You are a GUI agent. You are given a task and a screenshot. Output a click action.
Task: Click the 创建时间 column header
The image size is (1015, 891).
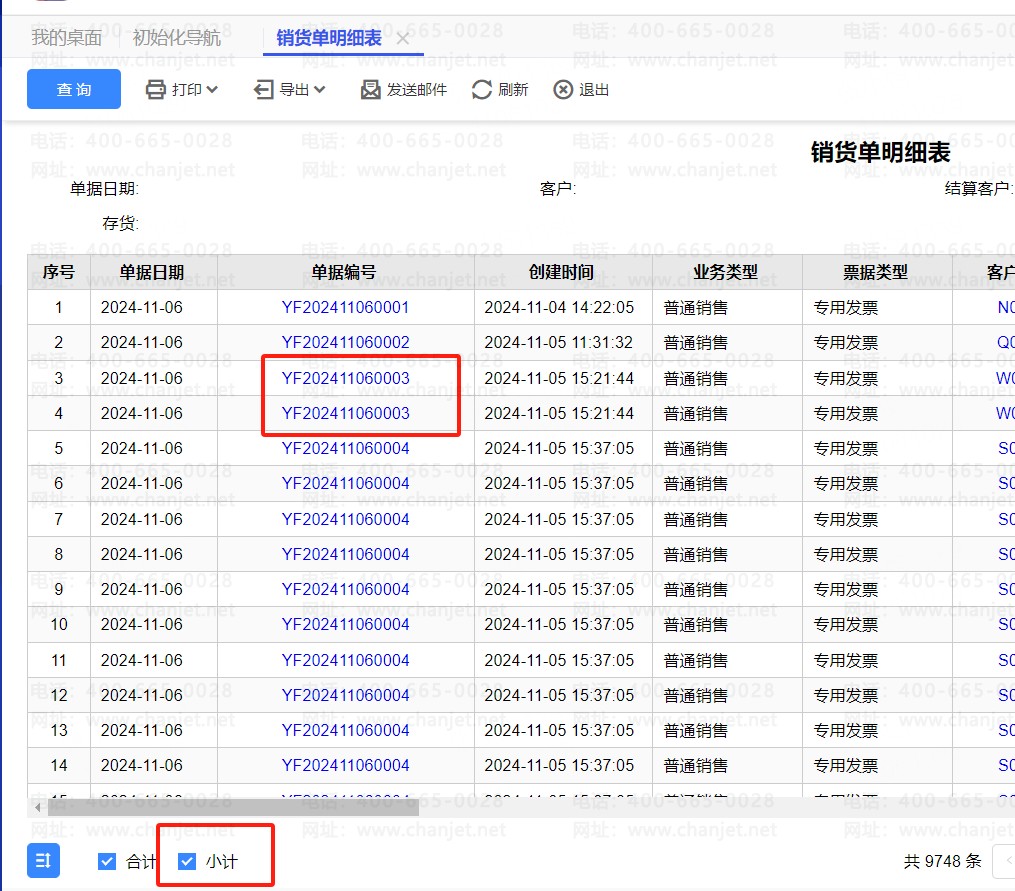tap(563, 272)
